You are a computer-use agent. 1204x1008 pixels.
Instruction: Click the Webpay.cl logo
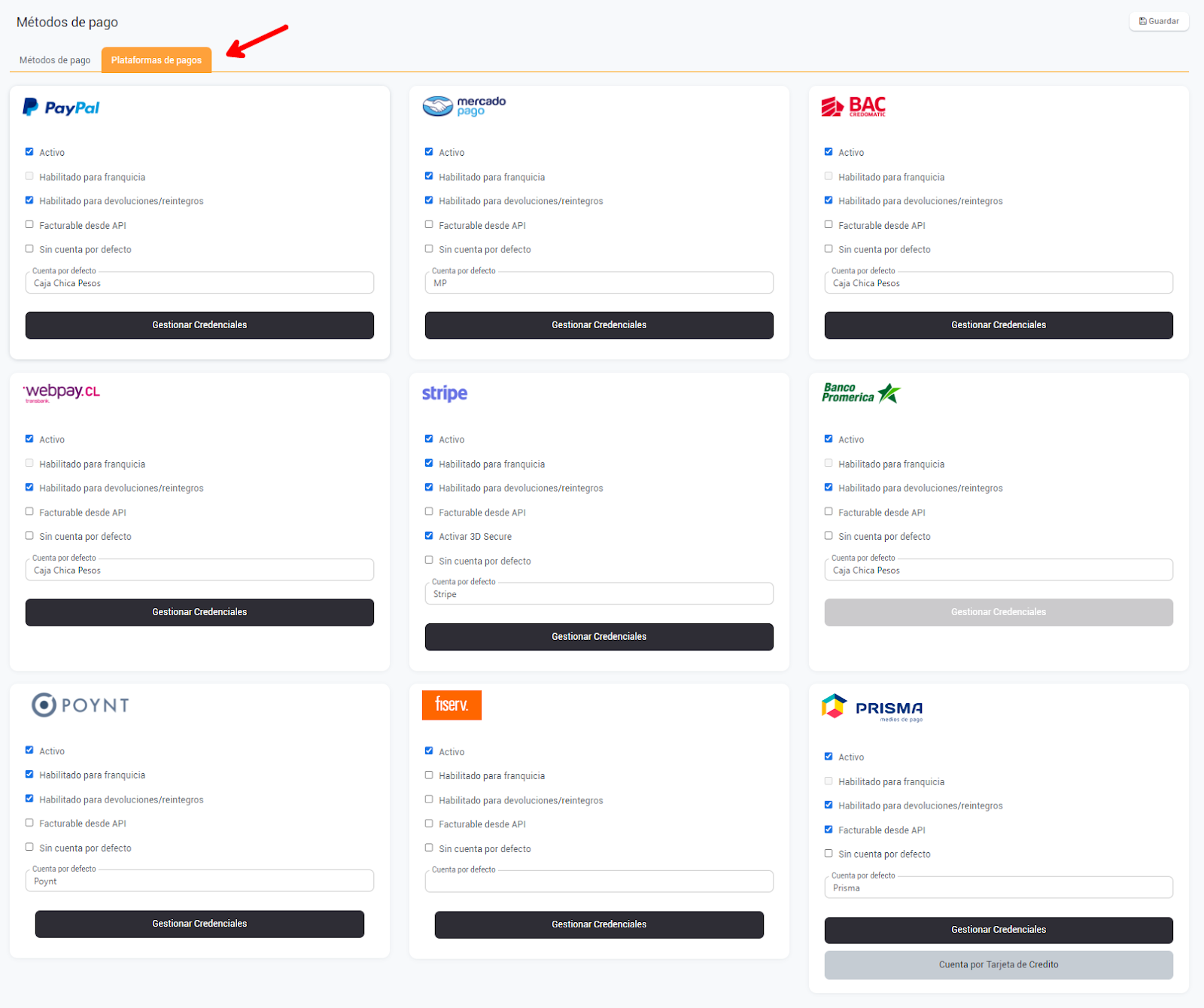pos(62,392)
